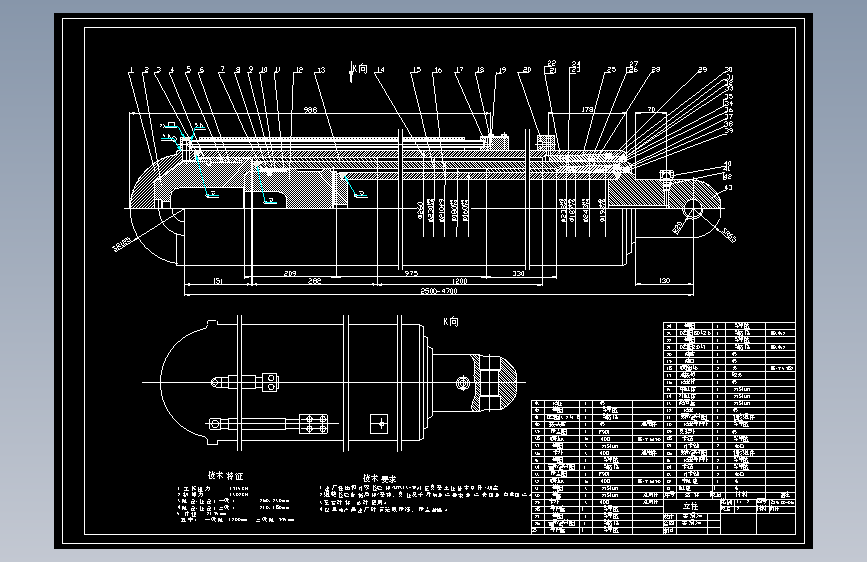Select the 178 dimension text
The image size is (867, 562).
(587, 110)
